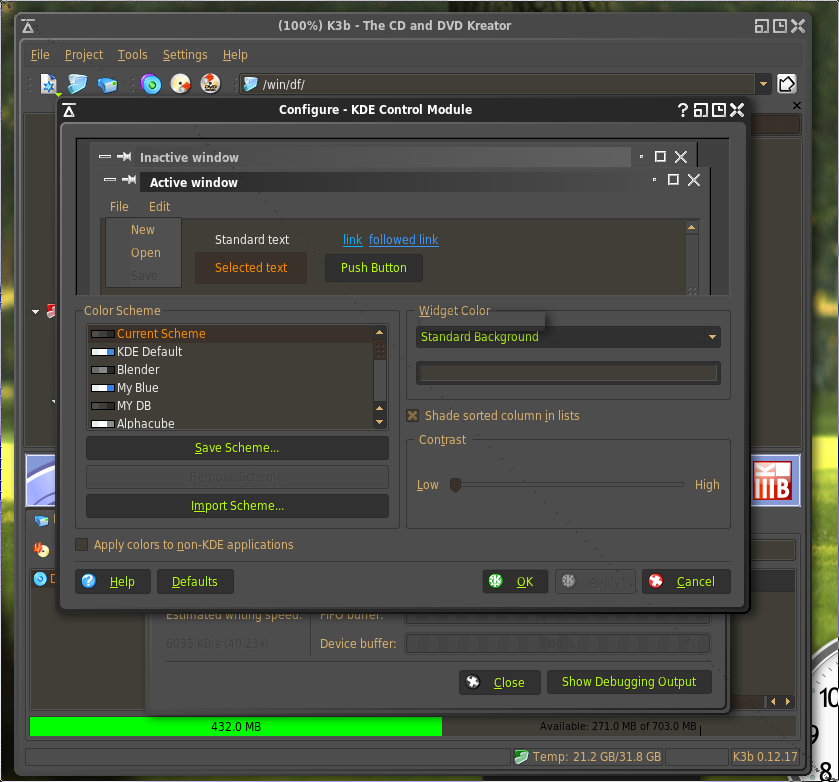Click the Contrast slider handle
The image size is (839, 782).
coord(455,485)
